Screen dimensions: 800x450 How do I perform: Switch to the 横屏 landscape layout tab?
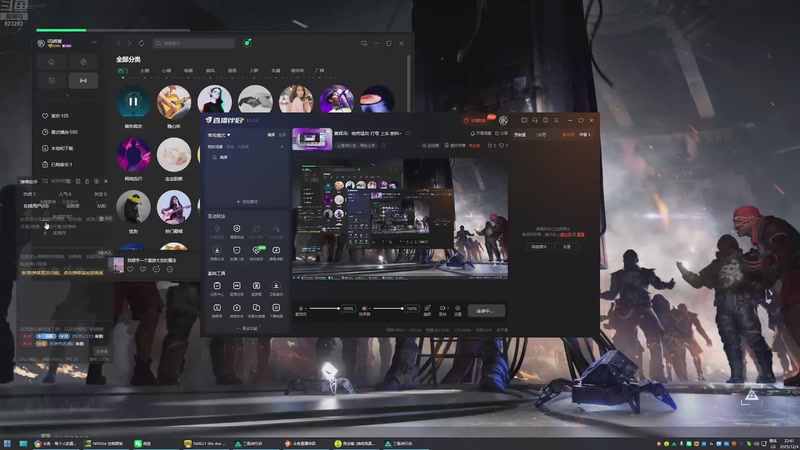coord(271,135)
